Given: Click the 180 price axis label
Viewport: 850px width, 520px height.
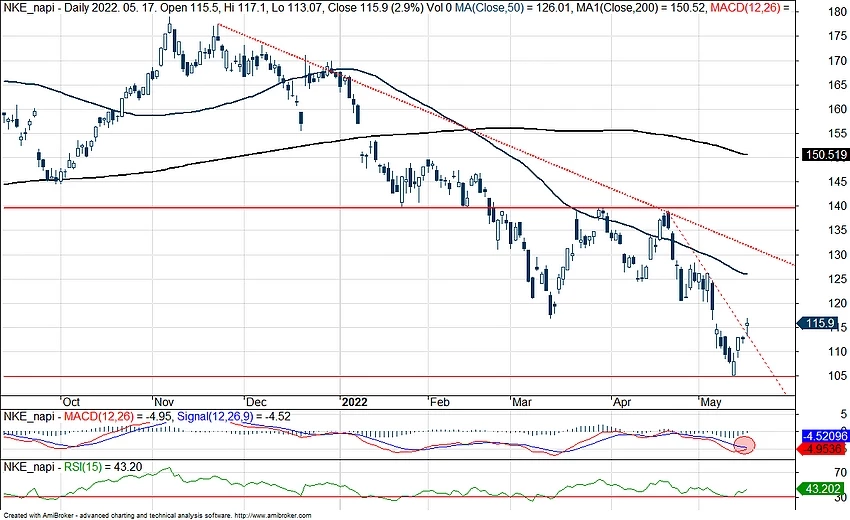Looking at the screenshot, I should click(837, 12).
